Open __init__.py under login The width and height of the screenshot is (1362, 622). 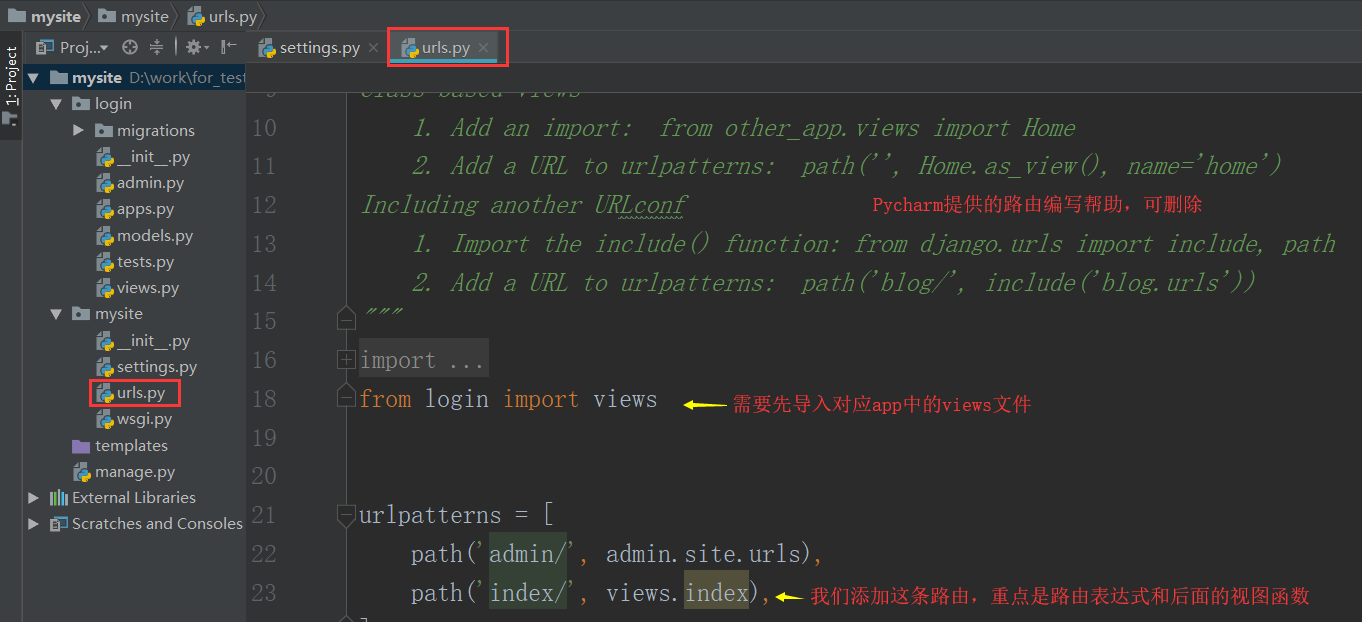pyautogui.click(x=143, y=157)
